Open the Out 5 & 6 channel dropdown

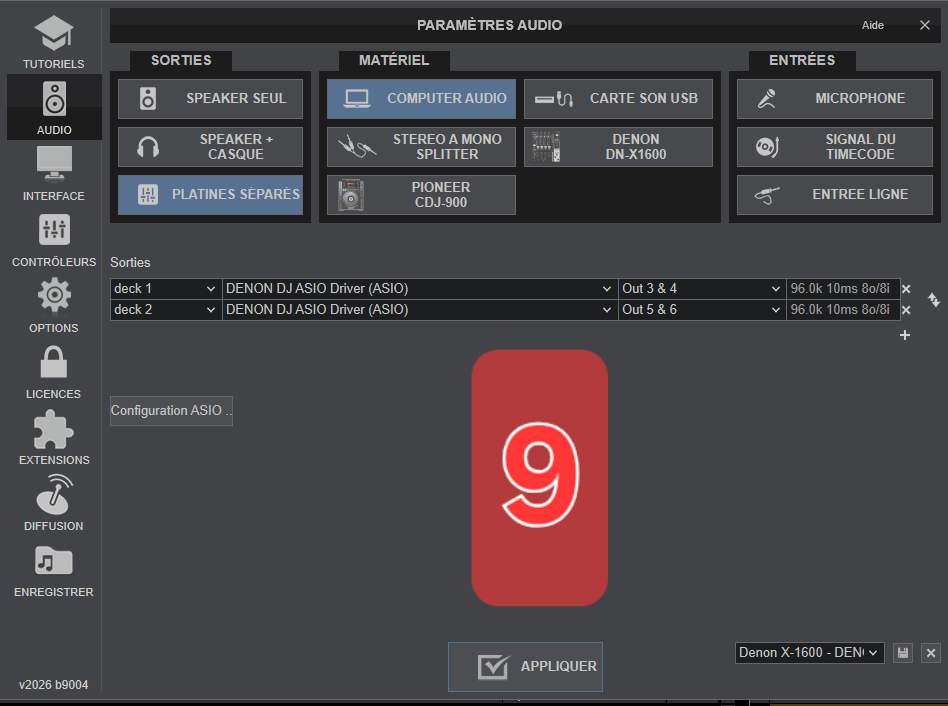click(702, 310)
